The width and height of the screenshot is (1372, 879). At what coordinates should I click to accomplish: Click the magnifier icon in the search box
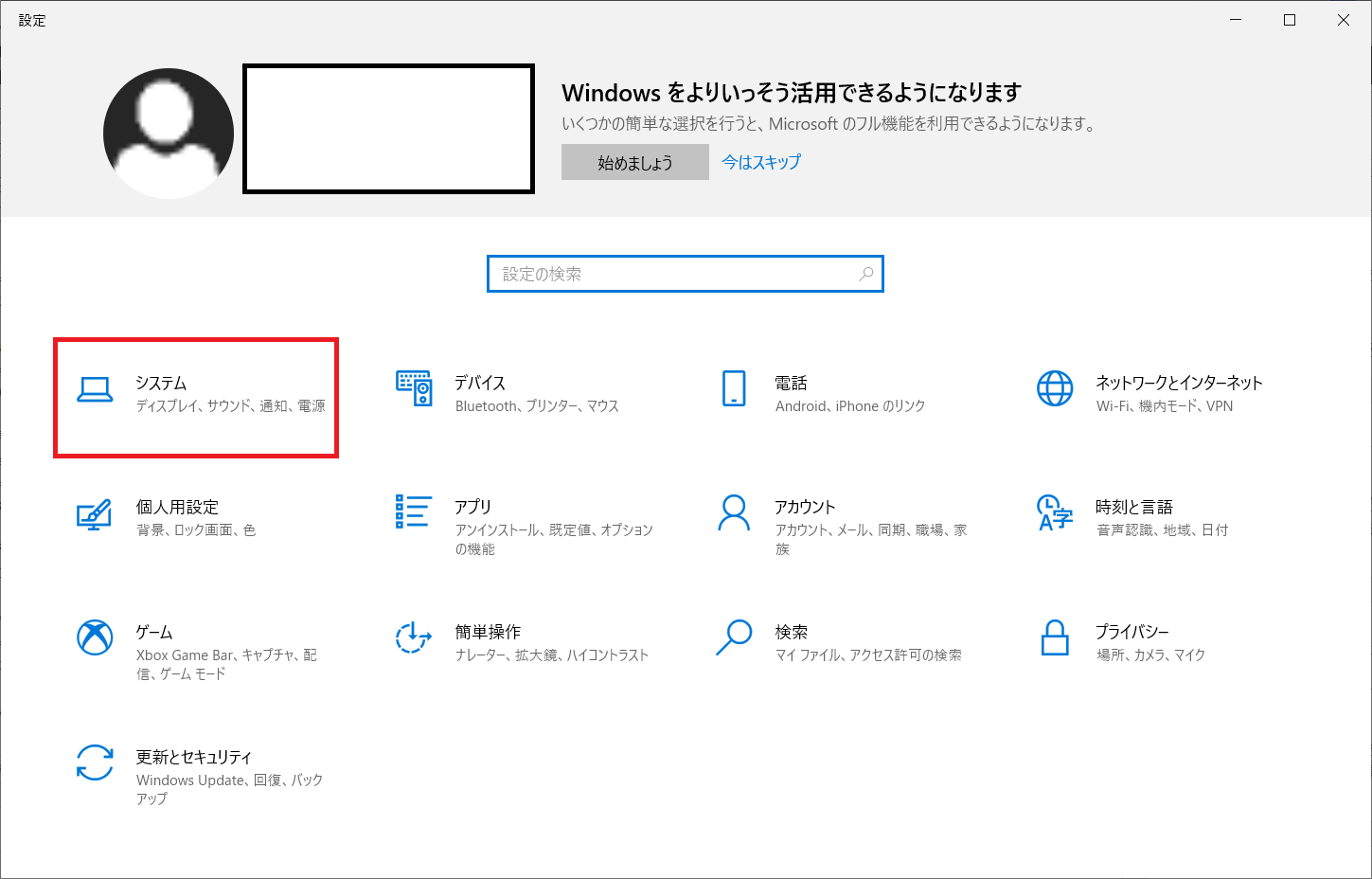coord(865,274)
